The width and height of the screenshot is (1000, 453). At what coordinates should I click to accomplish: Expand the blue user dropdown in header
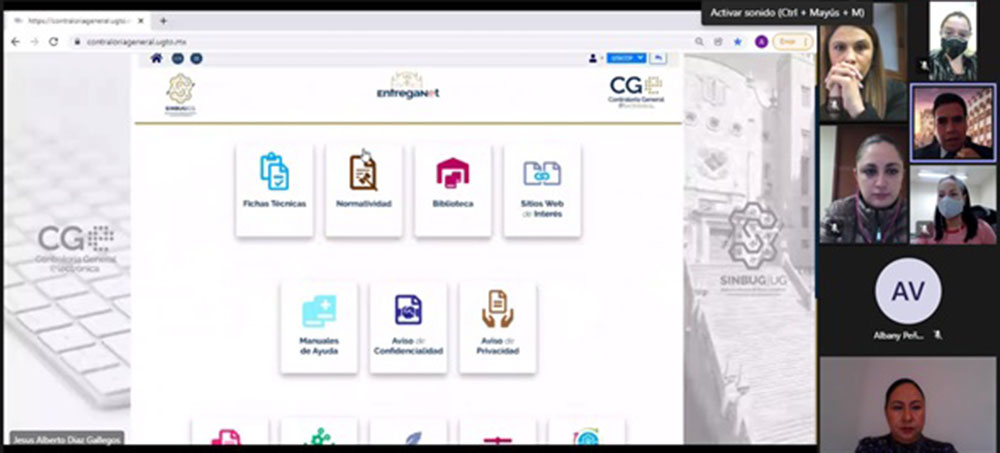pyautogui.click(x=627, y=58)
